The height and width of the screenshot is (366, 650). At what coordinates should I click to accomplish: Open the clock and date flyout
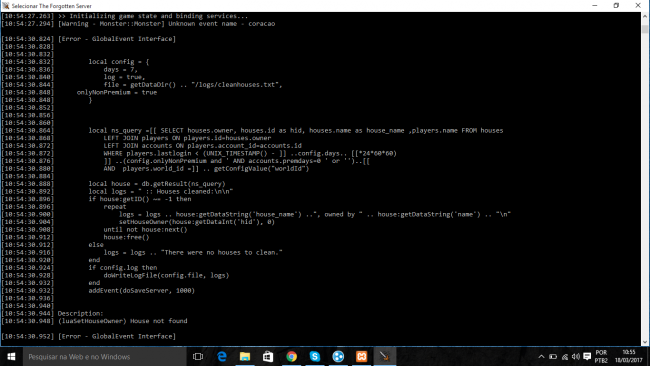pyautogui.click(x=628, y=356)
